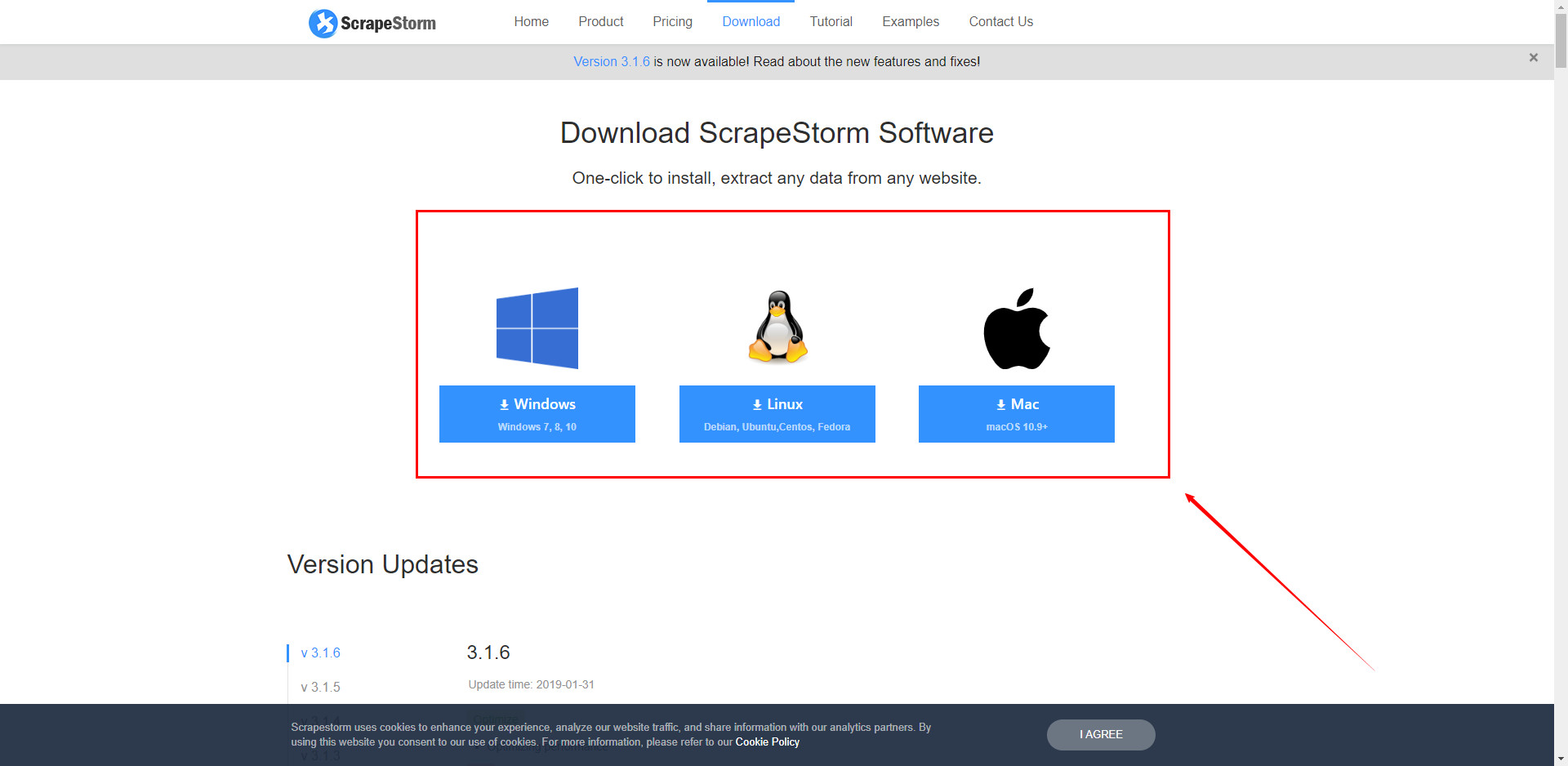Image resolution: width=1568 pixels, height=766 pixels.
Task: Click 'Download ScrapeStorm Software' heading
Action: pos(777,133)
